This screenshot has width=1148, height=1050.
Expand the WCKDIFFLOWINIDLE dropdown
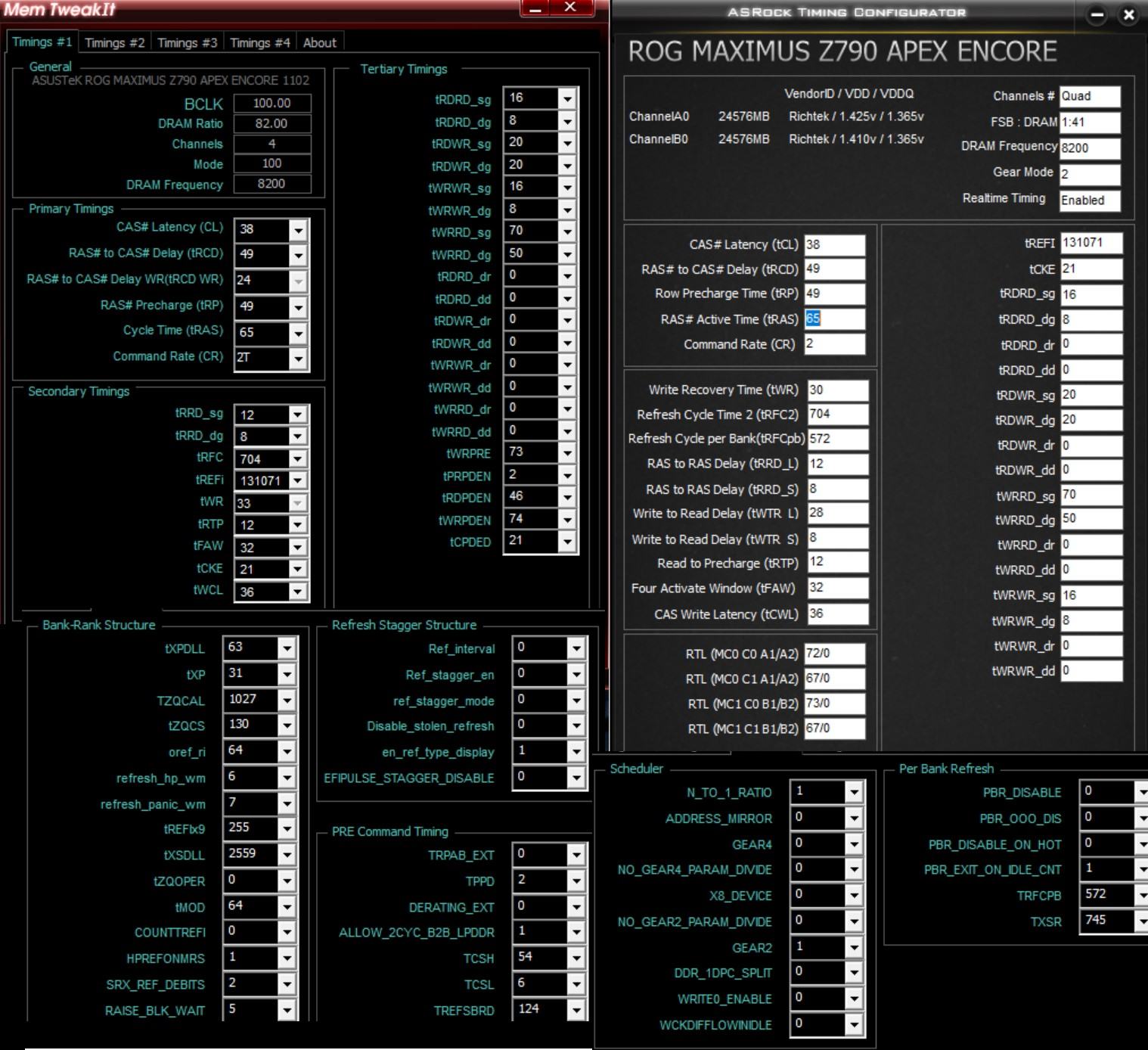[x=854, y=1024]
